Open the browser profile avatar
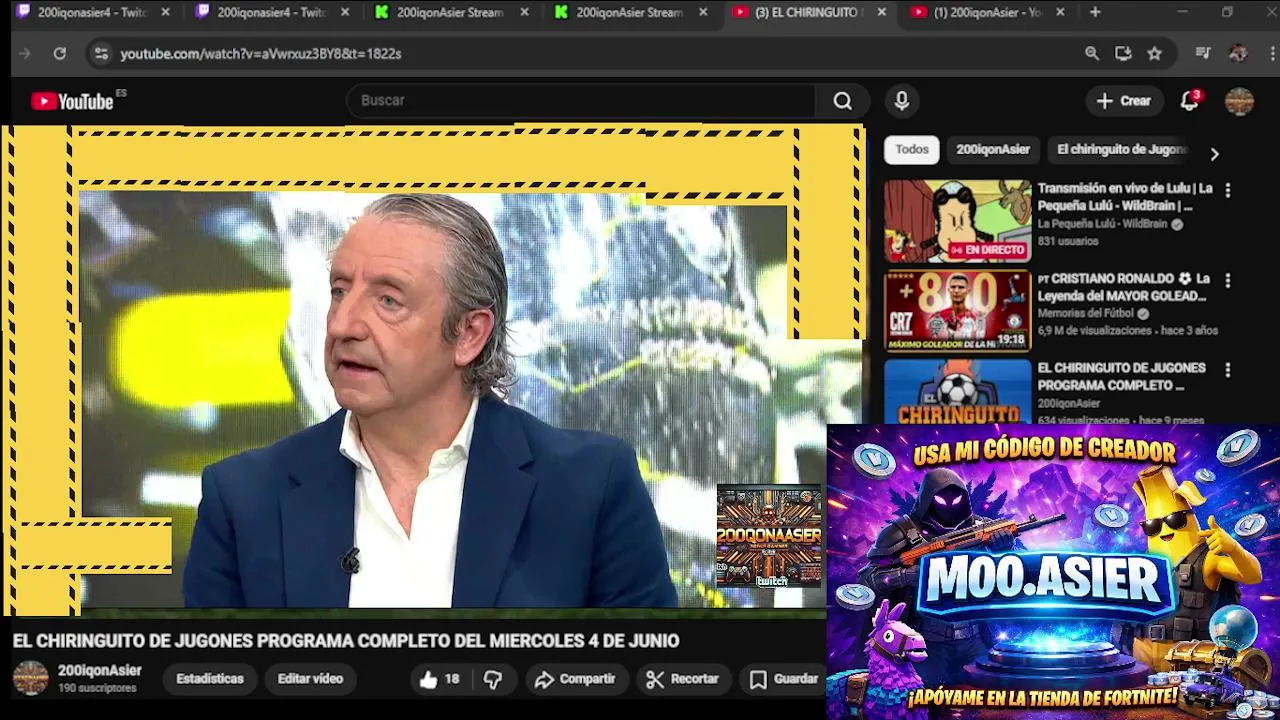Screen dimensions: 1280x720 pos(1238,54)
